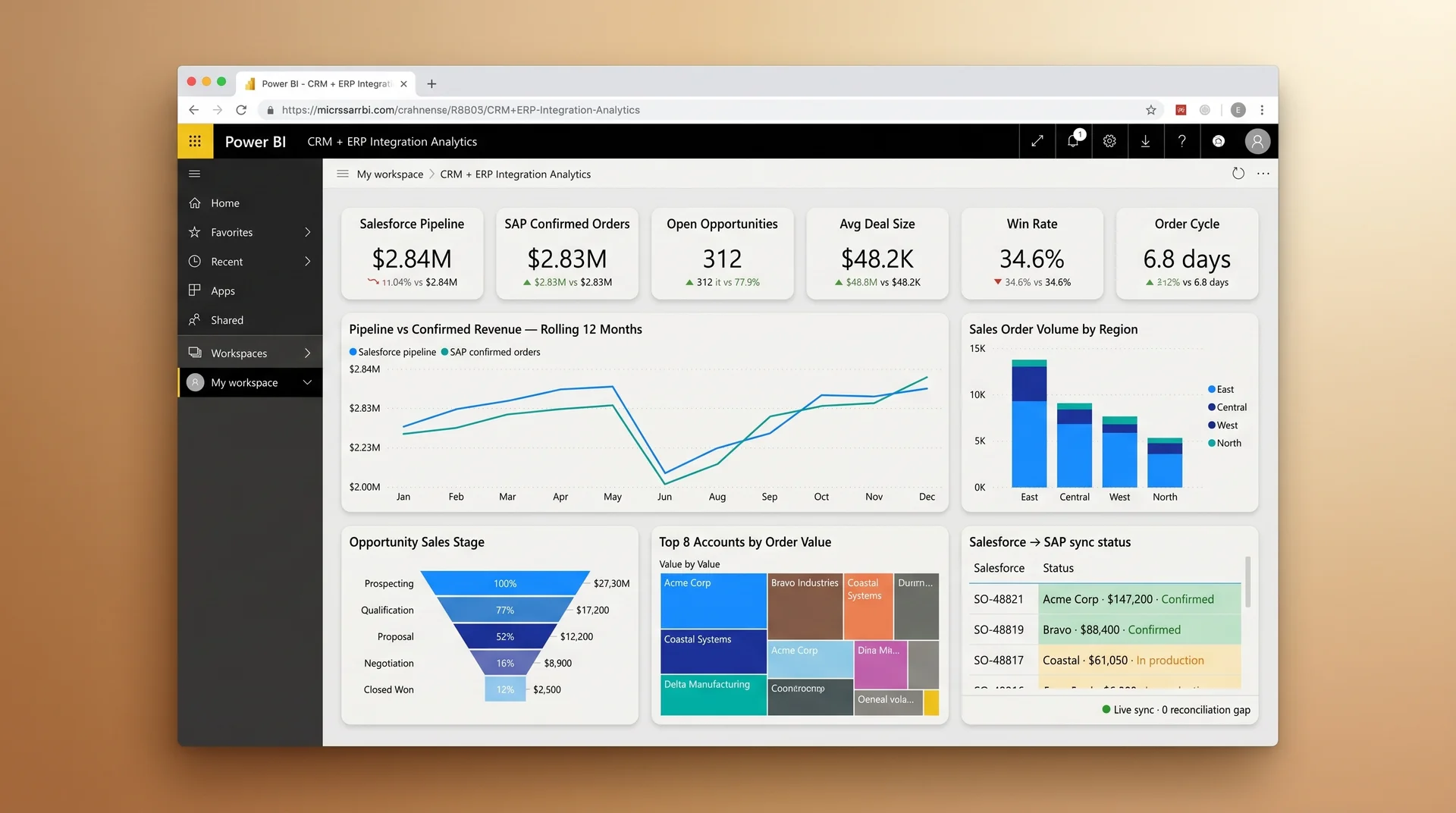Enter full screen mode via expand arrows icon
This screenshot has width=1456, height=813.
1037,141
